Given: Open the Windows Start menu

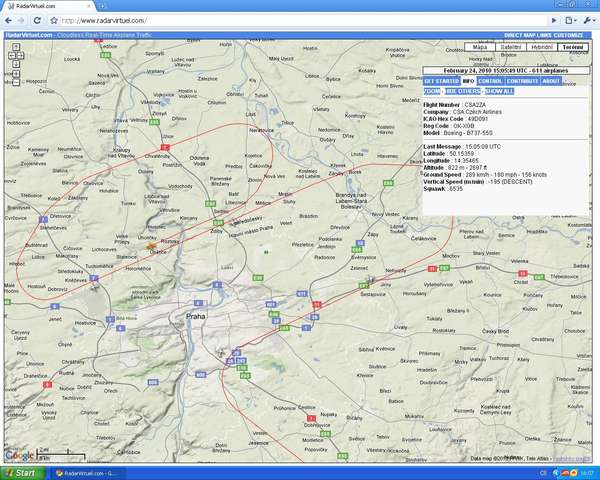Looking at the screenshot, I should pos(21,473).
